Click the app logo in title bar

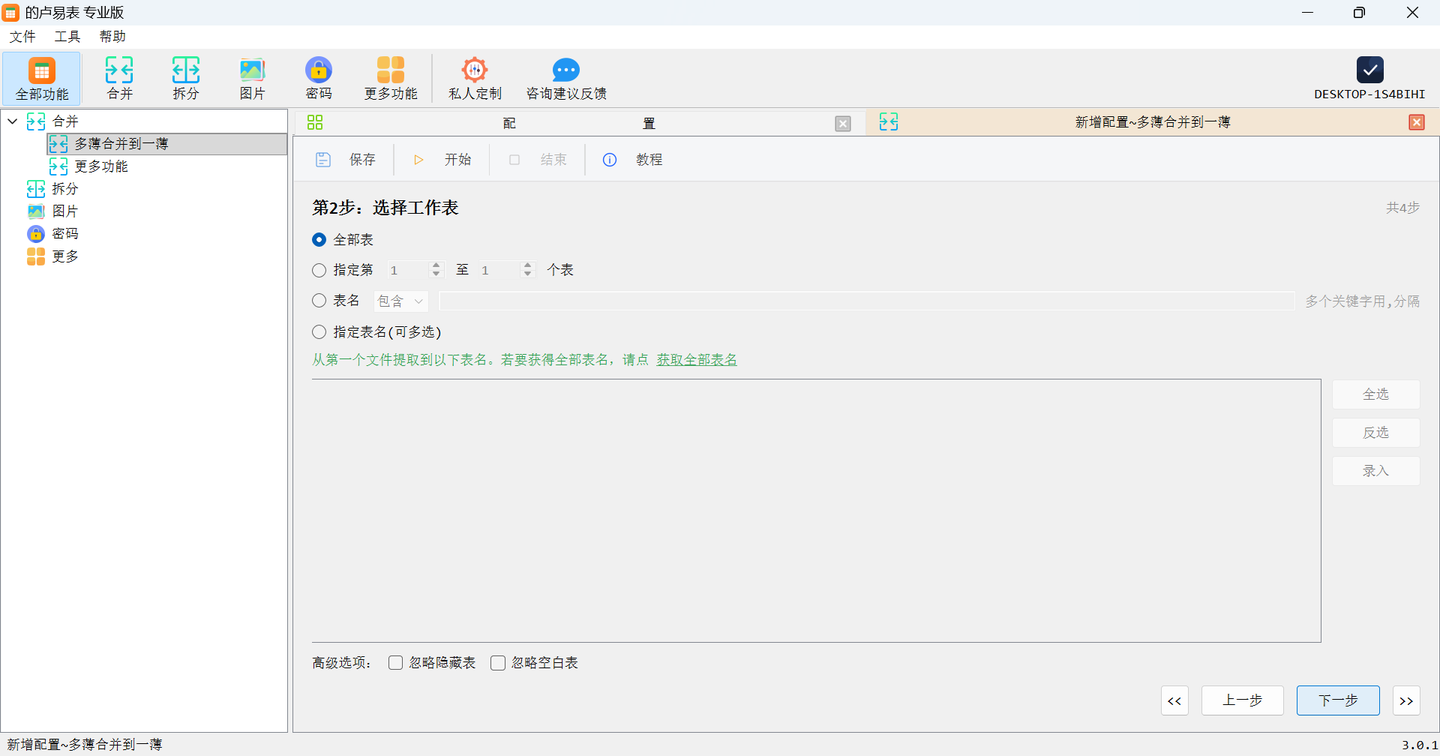click(11, 12)
